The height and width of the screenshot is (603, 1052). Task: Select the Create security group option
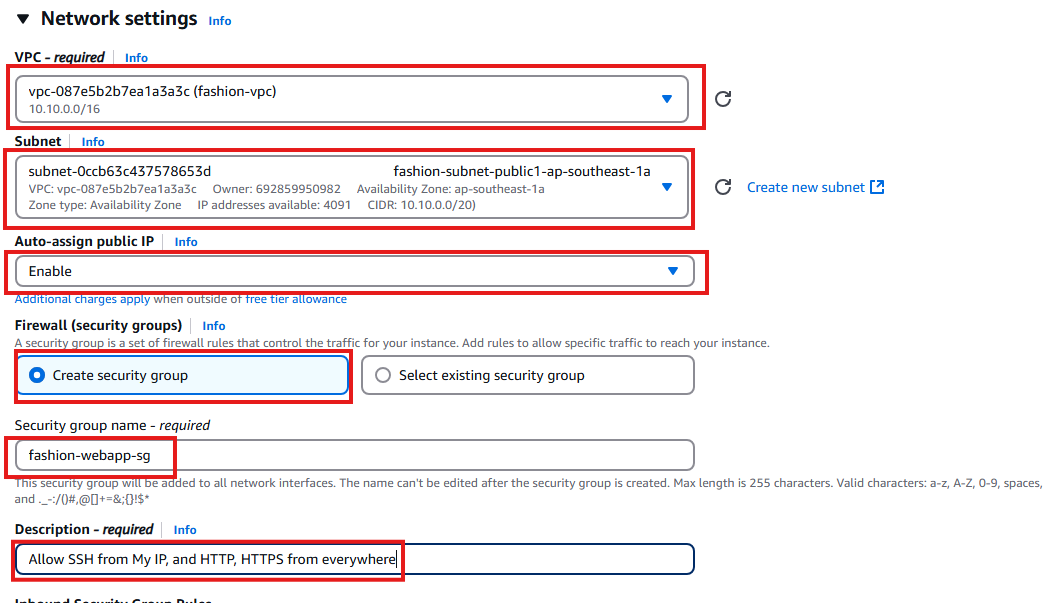coord(182,375)
